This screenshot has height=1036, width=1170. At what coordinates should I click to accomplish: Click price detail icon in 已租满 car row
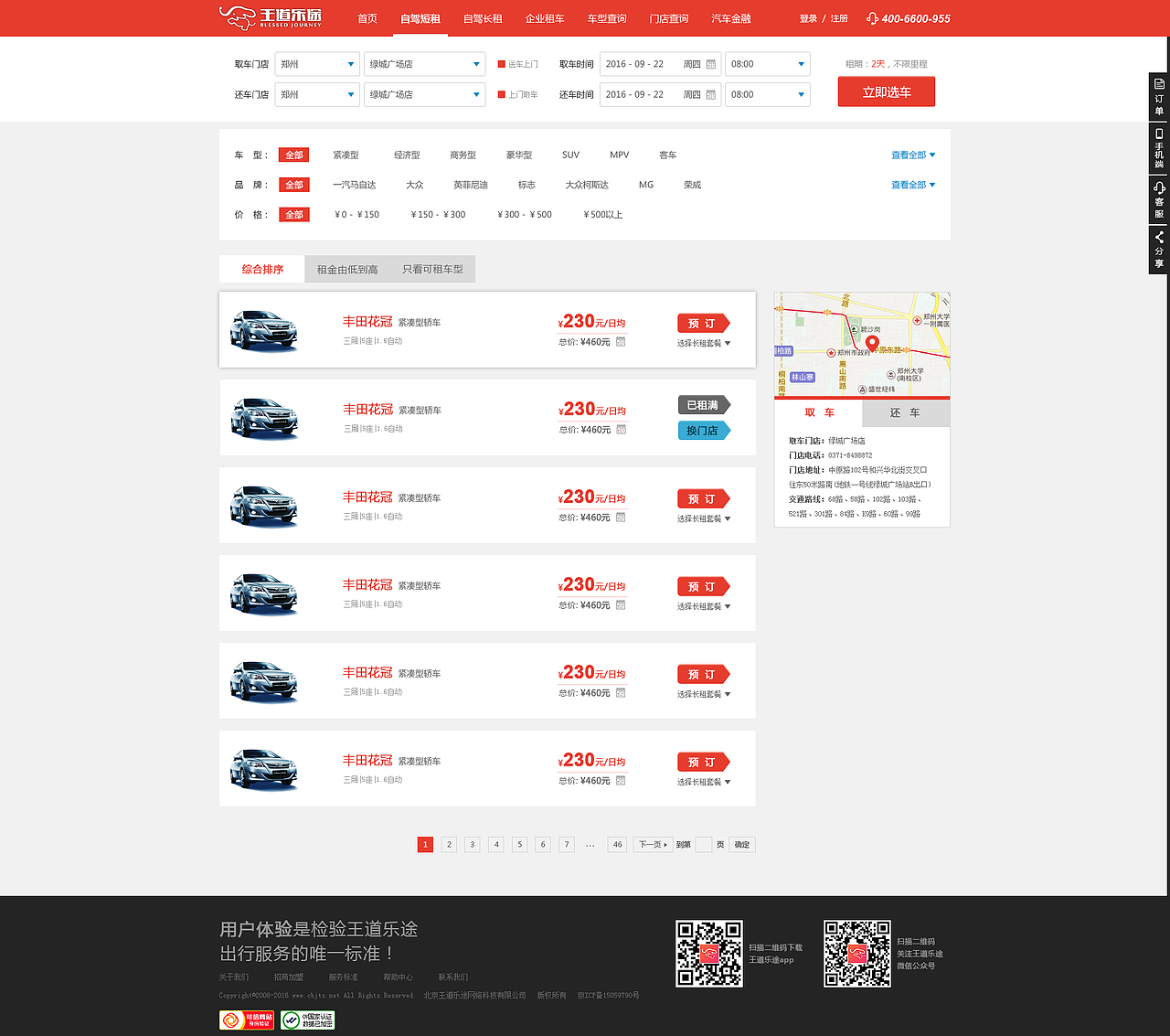pos(621,430)
